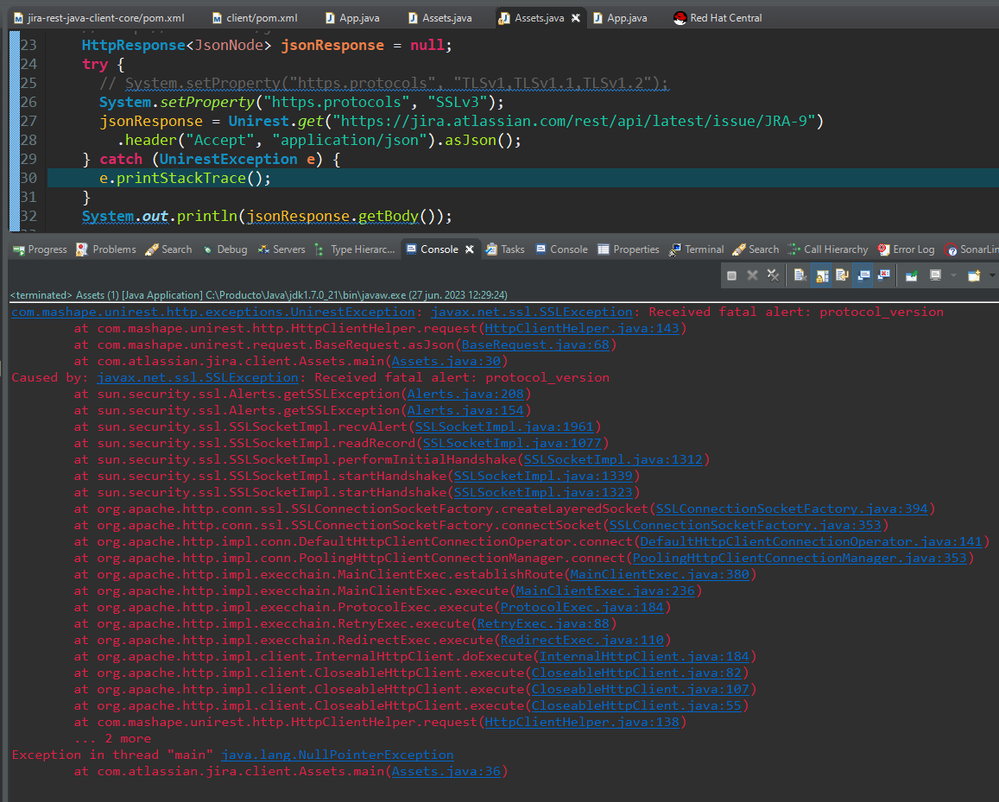
Task: Click the SonarLint tab's red circle icon
Action: tap(951, 250)
